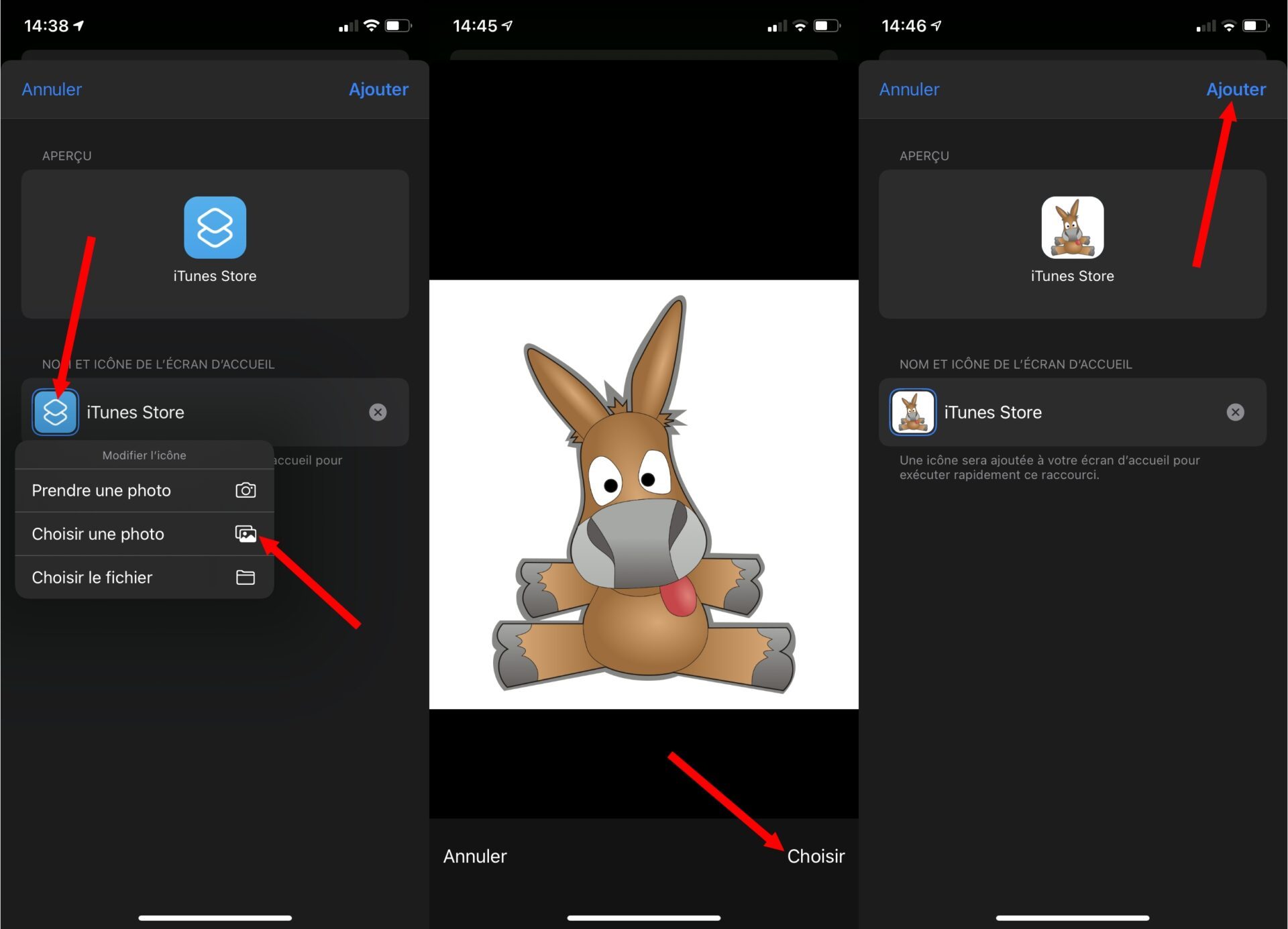
Task: Tap iTunes Store label under donkey preview
Action: (1072, 276)
